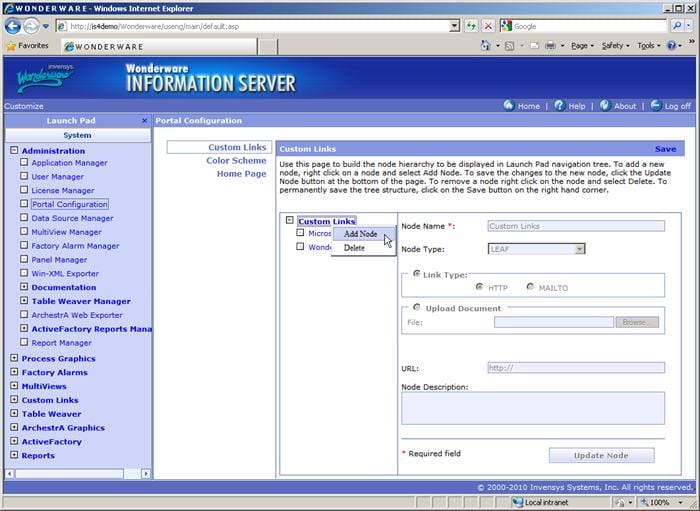Click the Home globe icon in portal header
Viewport: 700px width, 511px height.
pos(509,105)
